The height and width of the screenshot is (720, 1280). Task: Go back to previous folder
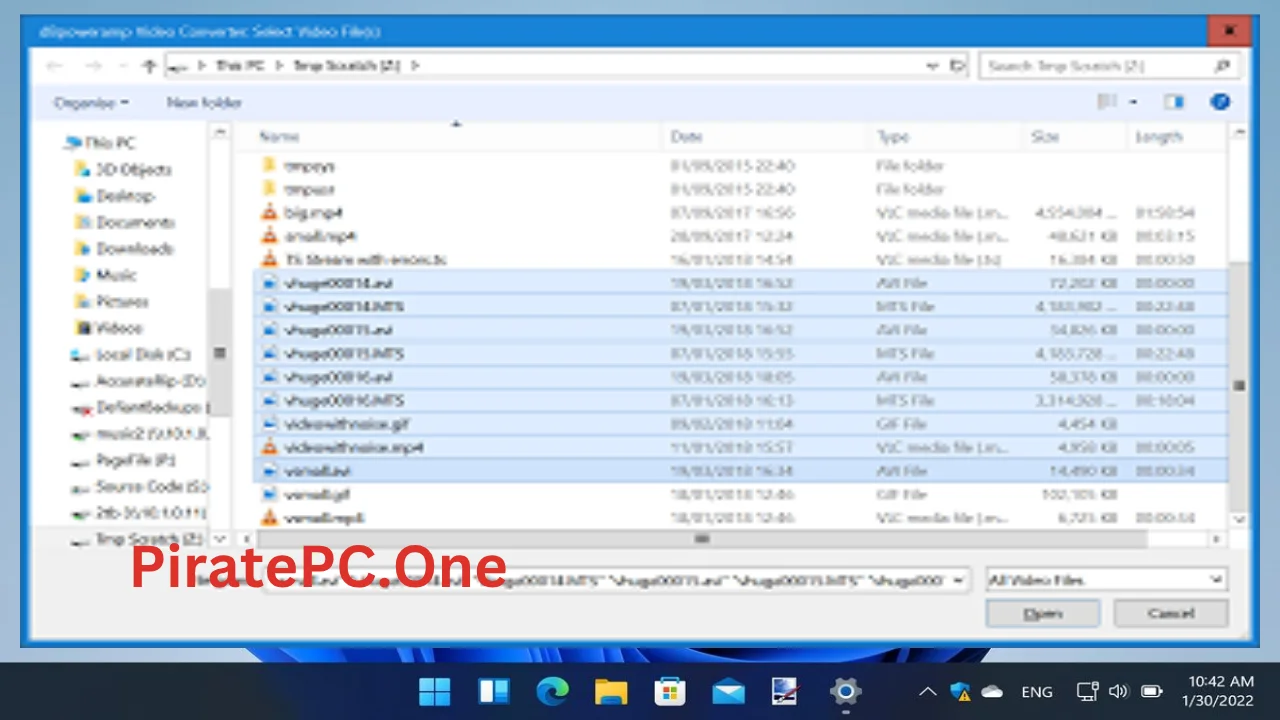55,66
